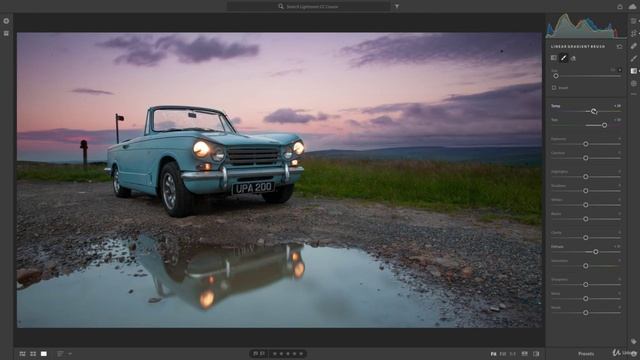Open the cloud sync status icon
This screenshot has height=360, width=640.
pyautogui.click(x=632, y=7)
